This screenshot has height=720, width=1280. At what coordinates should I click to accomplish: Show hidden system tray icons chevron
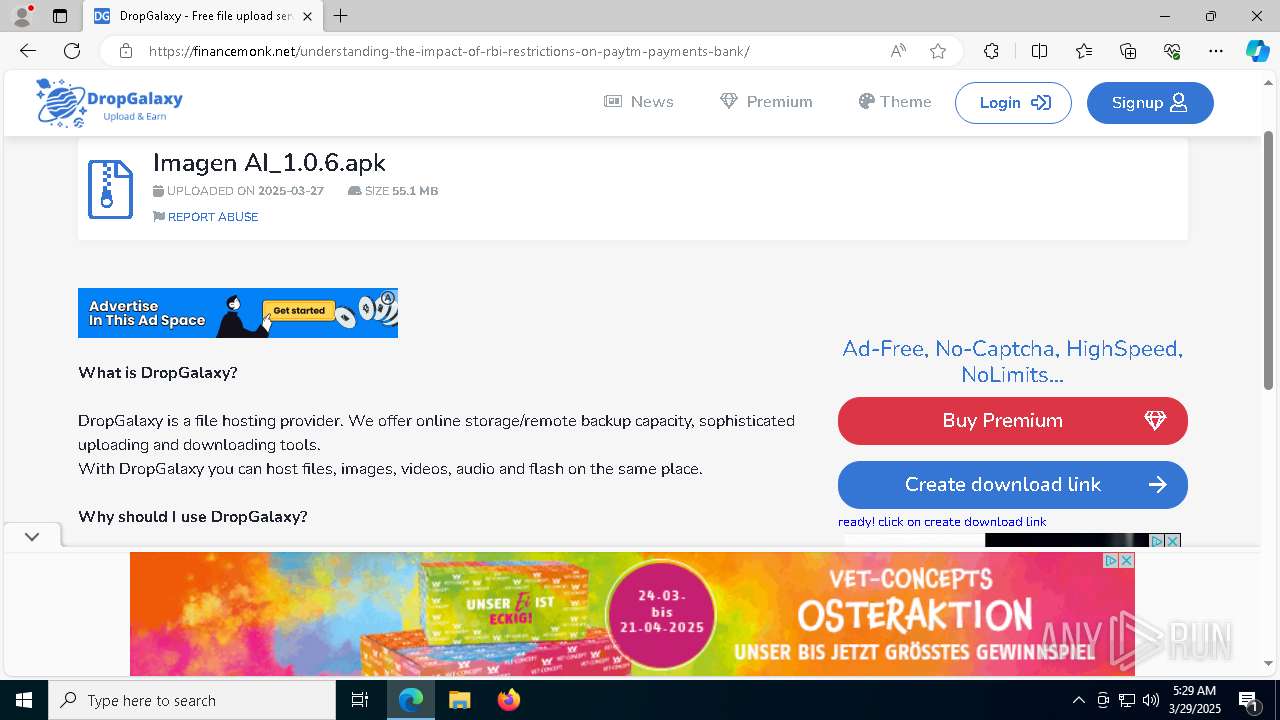1078,700
